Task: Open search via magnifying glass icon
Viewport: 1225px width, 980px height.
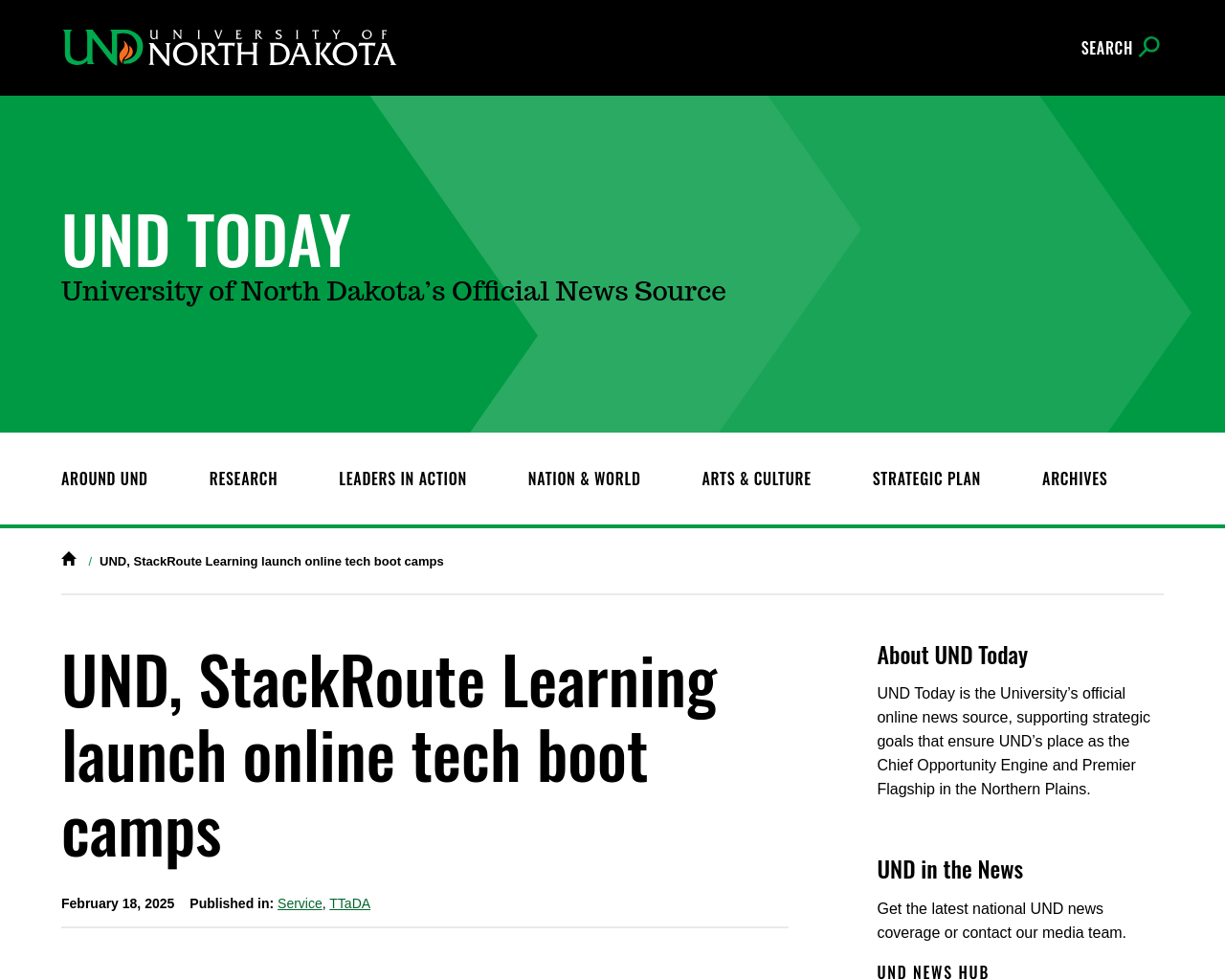Action: pos(1149,47)
